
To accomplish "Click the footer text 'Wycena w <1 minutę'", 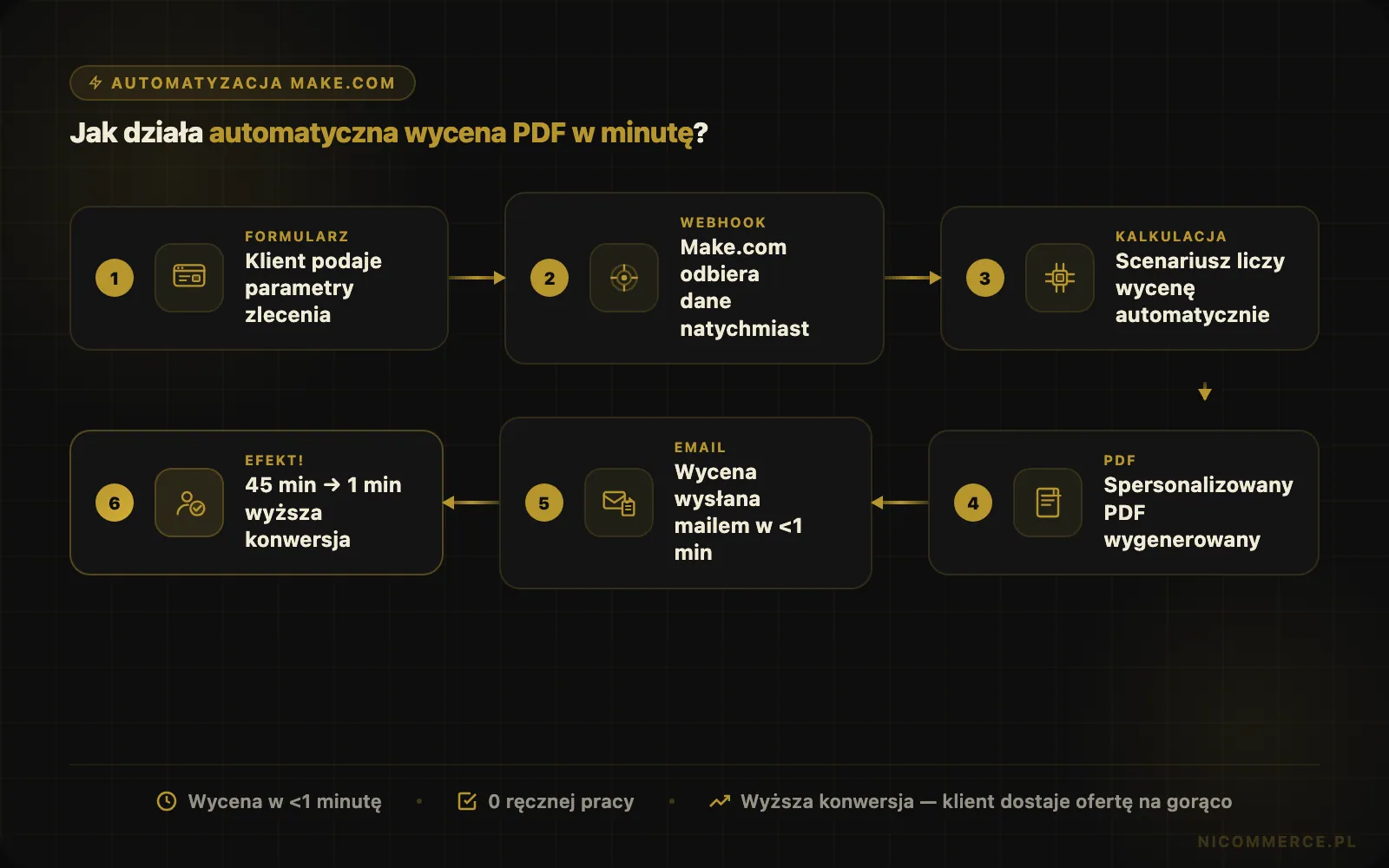I will pyautogui.click(x=285, y=801).
